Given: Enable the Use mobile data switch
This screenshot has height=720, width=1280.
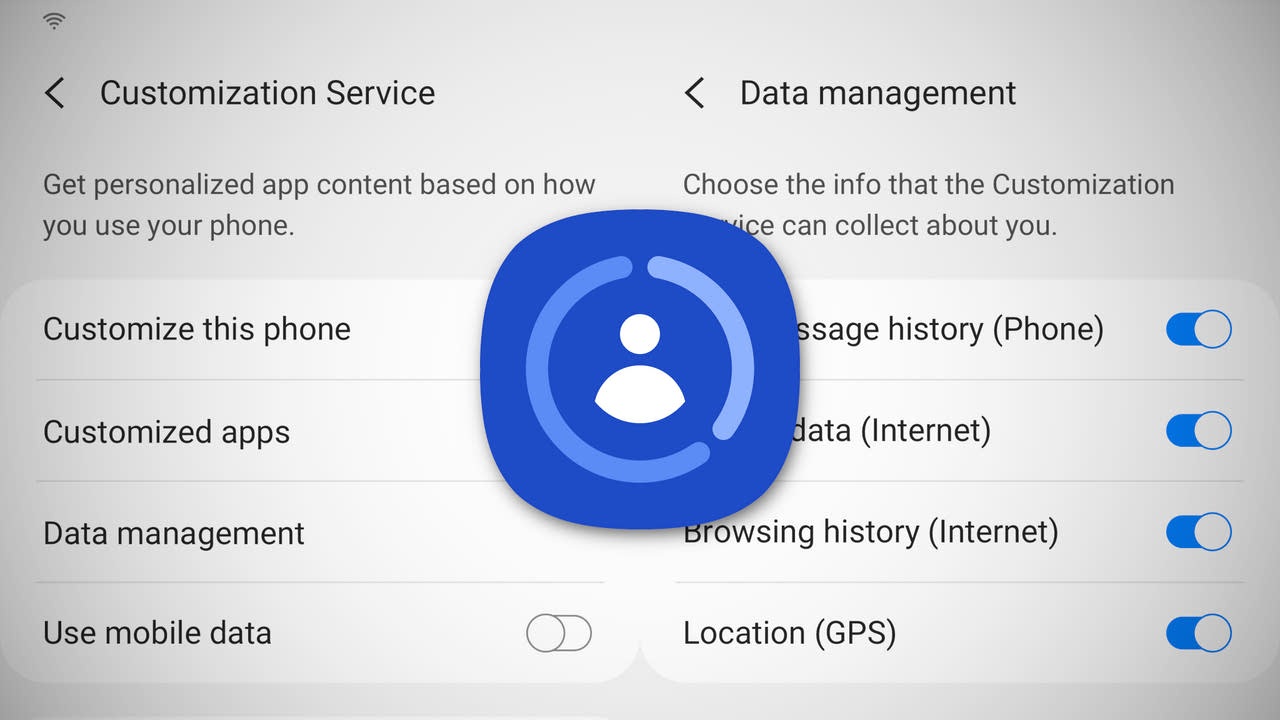Looking at the screenshot, I should [559, 634].
